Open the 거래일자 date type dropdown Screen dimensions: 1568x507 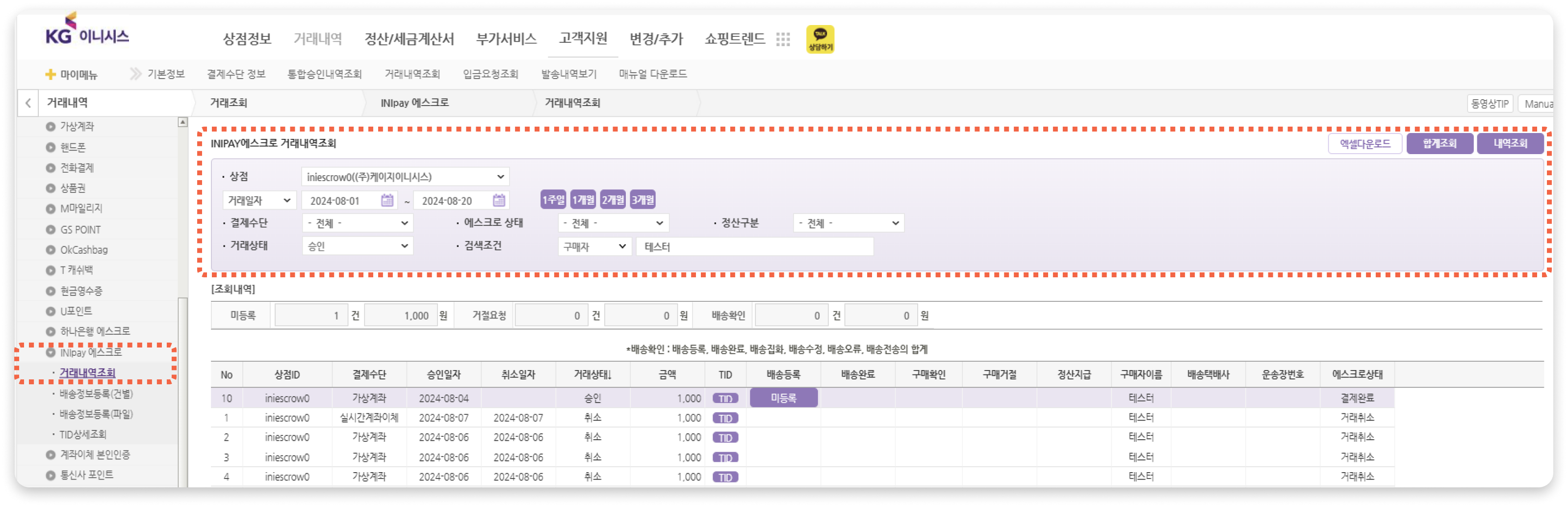tap(259, 200)
